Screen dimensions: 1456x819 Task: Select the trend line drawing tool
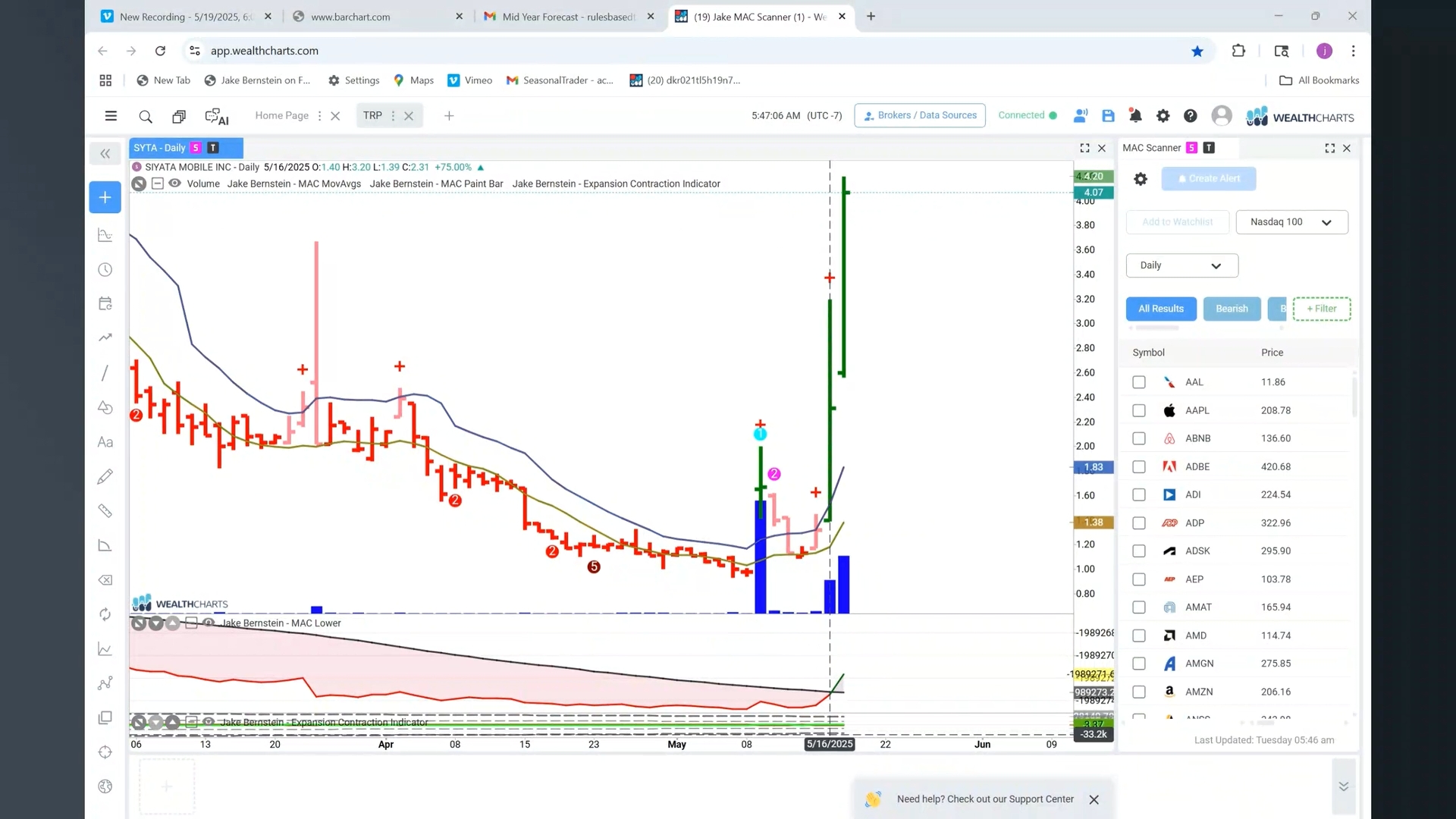pos(105,373)
